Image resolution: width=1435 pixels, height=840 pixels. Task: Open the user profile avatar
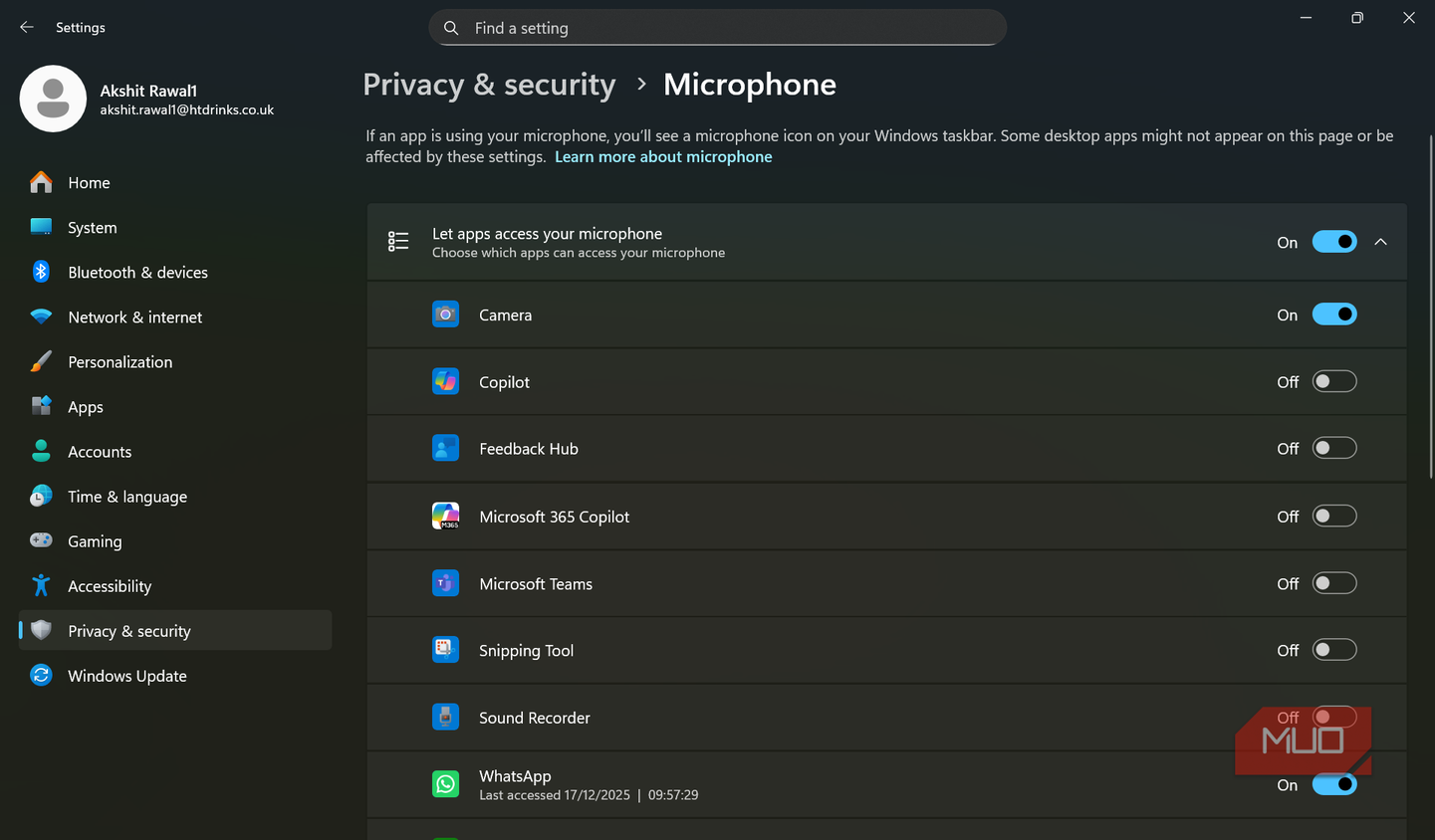[53, 99]
